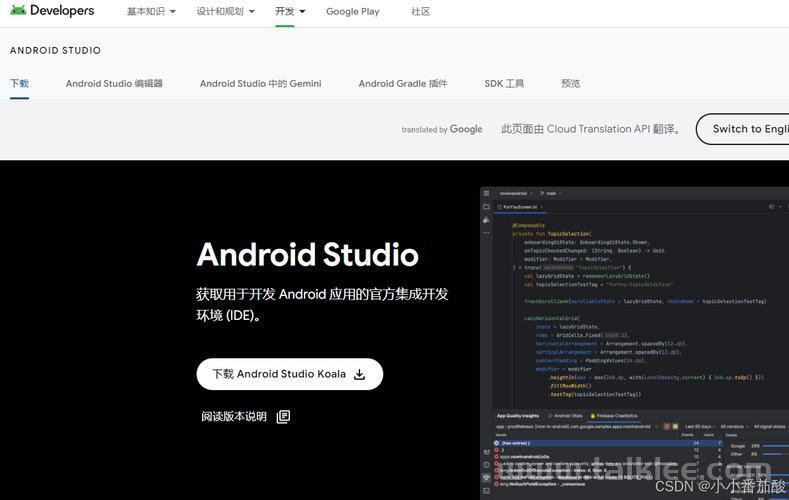789x500 pixels.
Task: Click the release notes document icon
Action: (x=283, y=416)
